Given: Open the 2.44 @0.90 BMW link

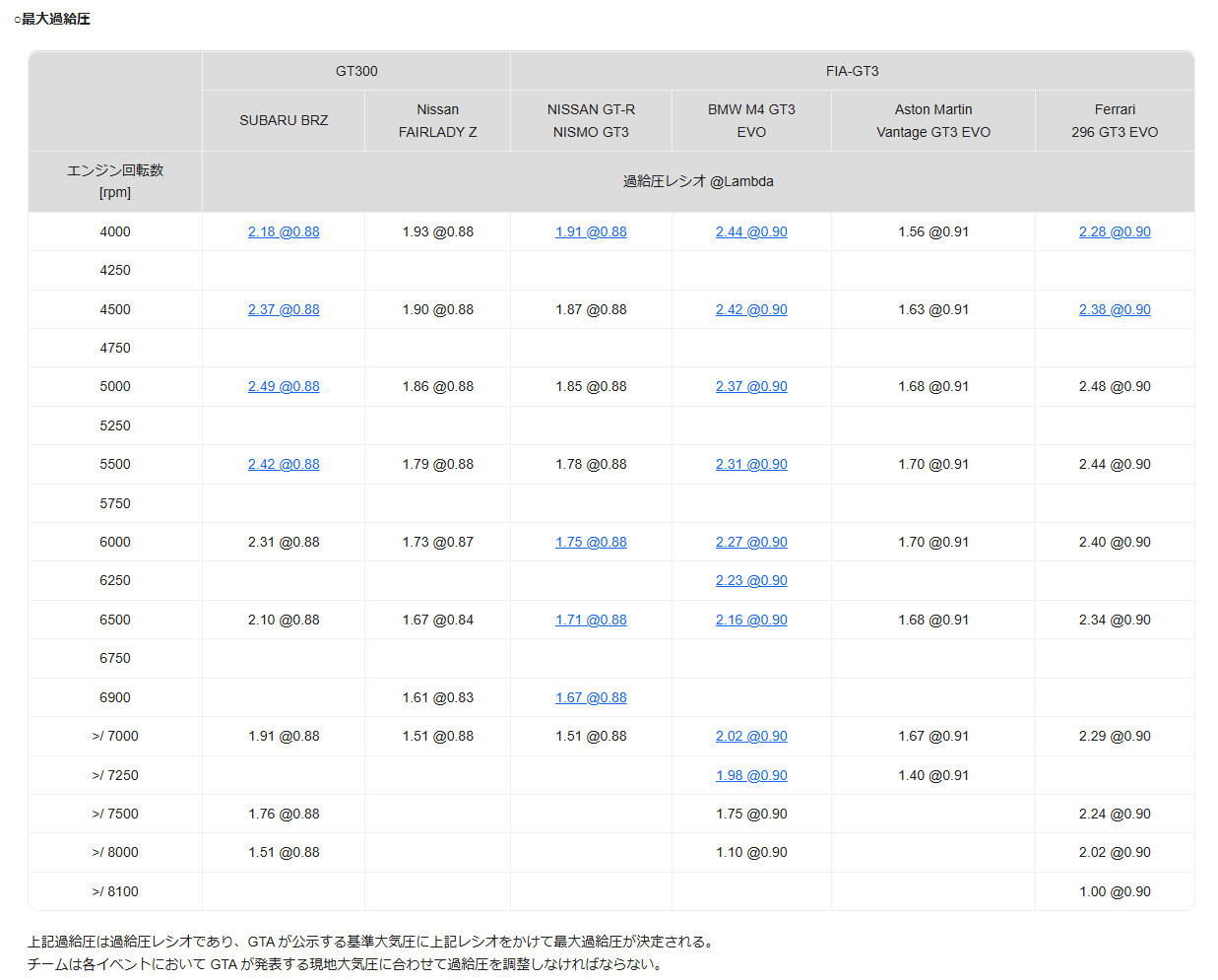Looking at the screenshot, I should tap(751, 231).
